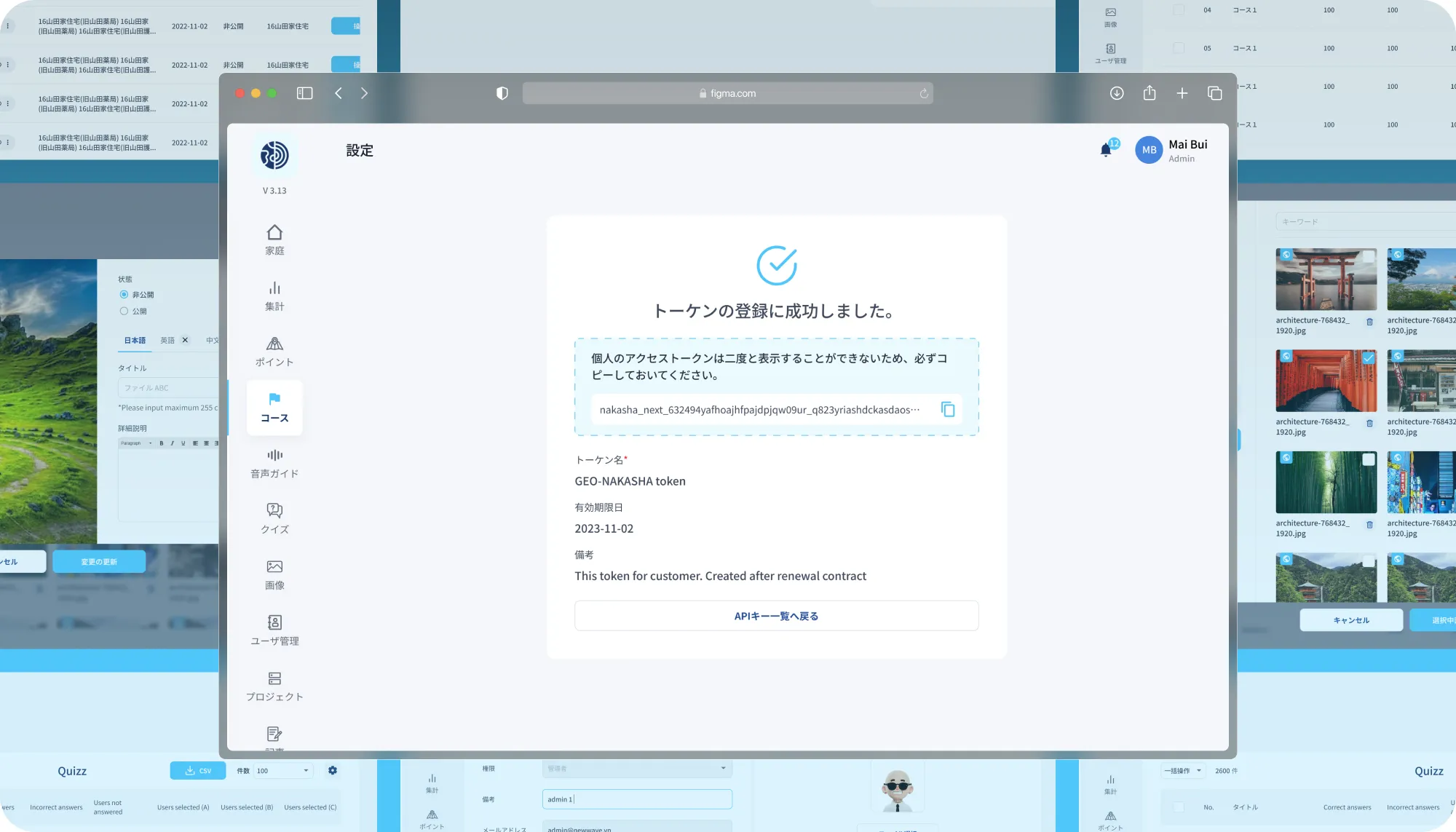
Task: Click APIキー一覧へ戻る button
Action: click(776, 616)
